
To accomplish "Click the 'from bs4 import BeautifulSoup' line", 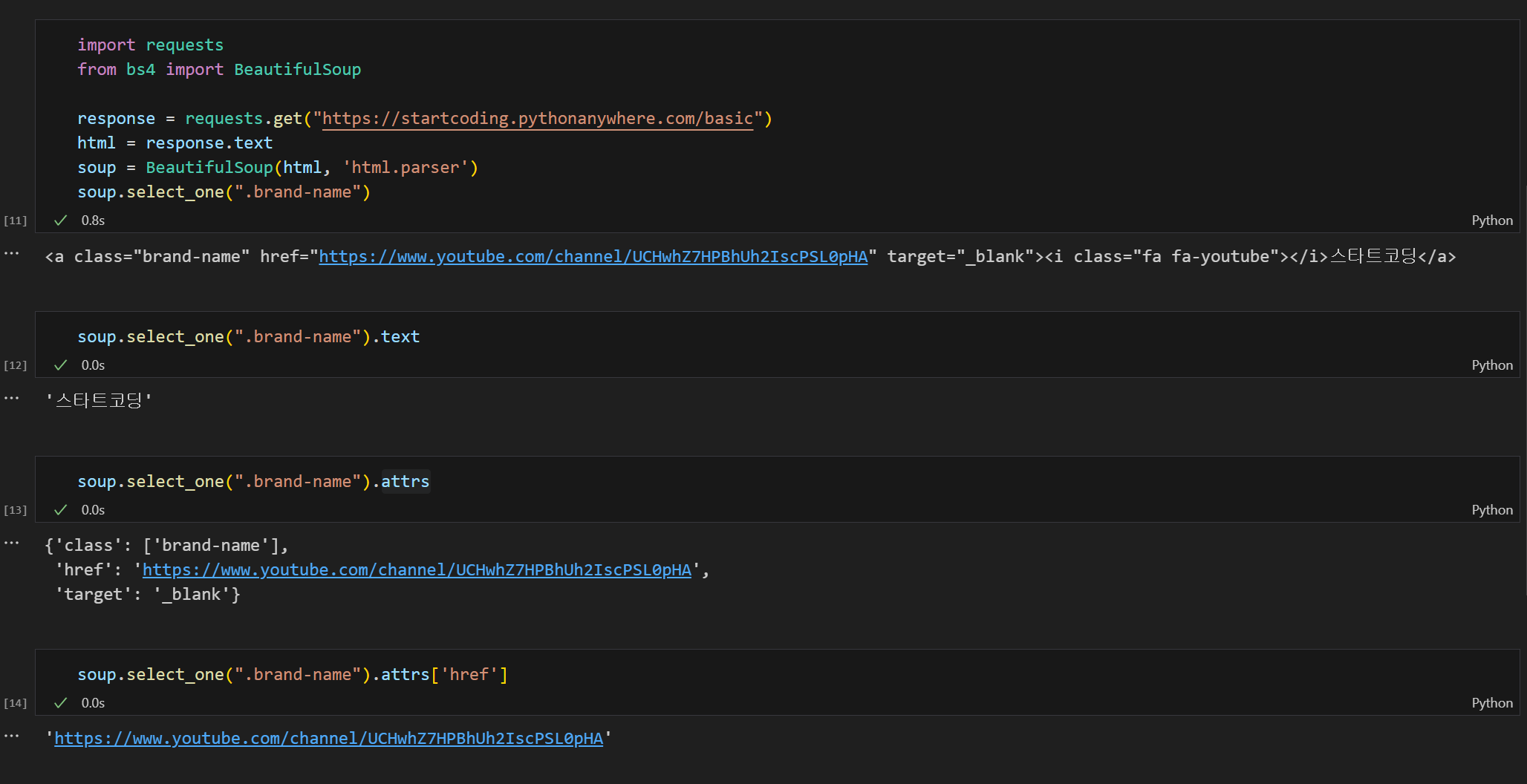I will [219, 70].
